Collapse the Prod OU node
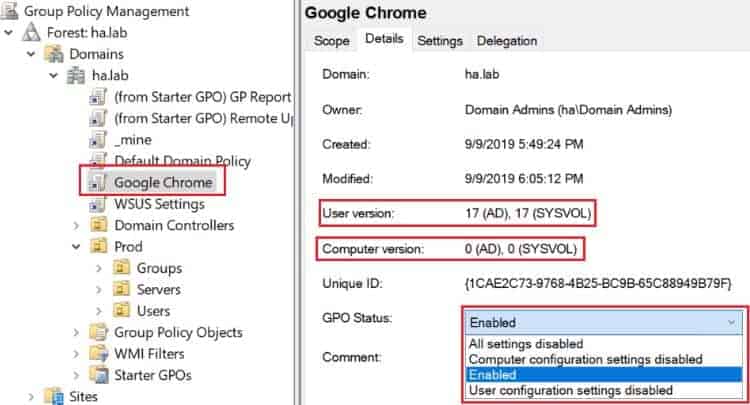Image resolution: width=750 pixels, height=405 pixels. tap(76, 247)
